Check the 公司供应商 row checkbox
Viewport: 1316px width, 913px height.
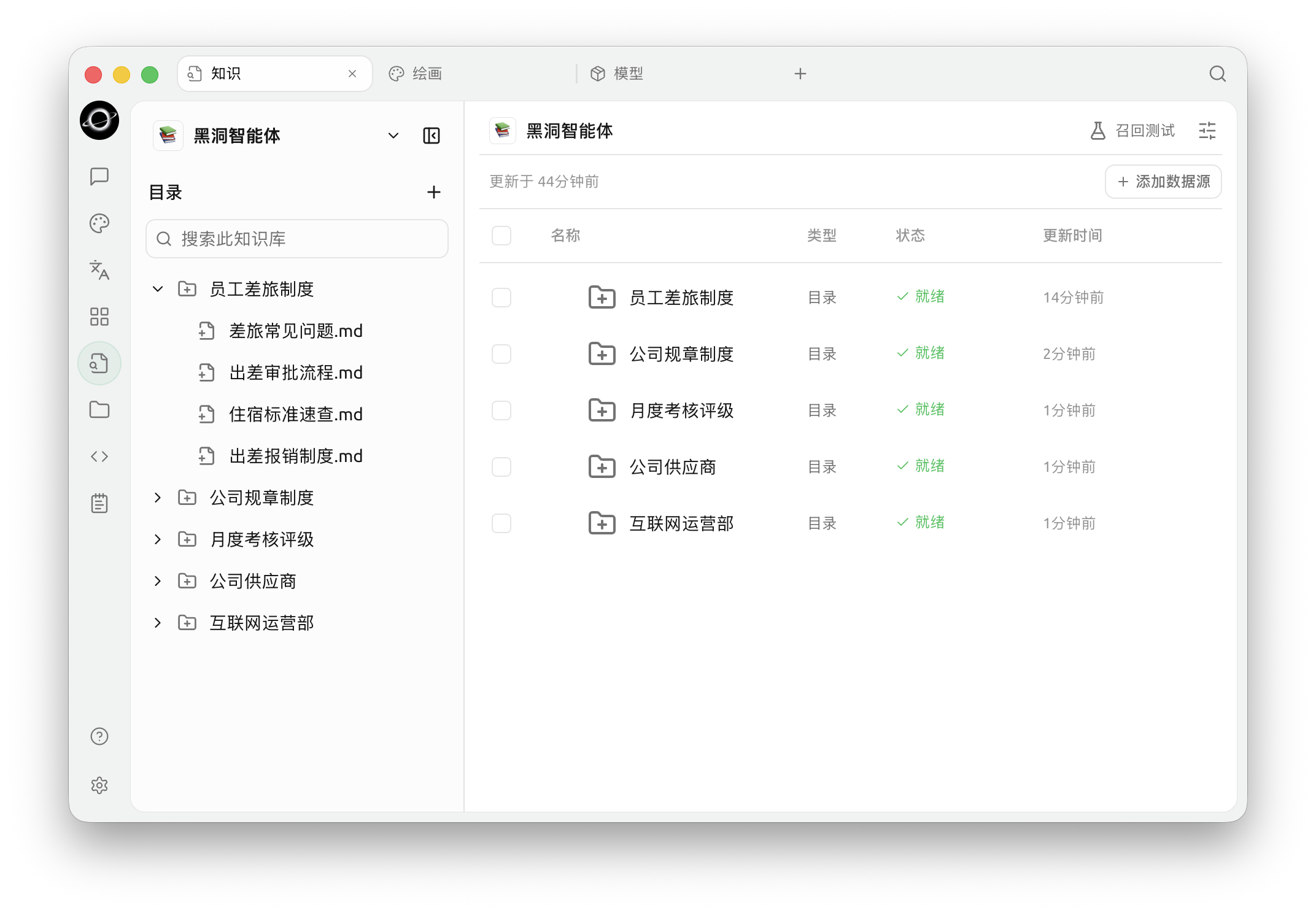point(501,467)
